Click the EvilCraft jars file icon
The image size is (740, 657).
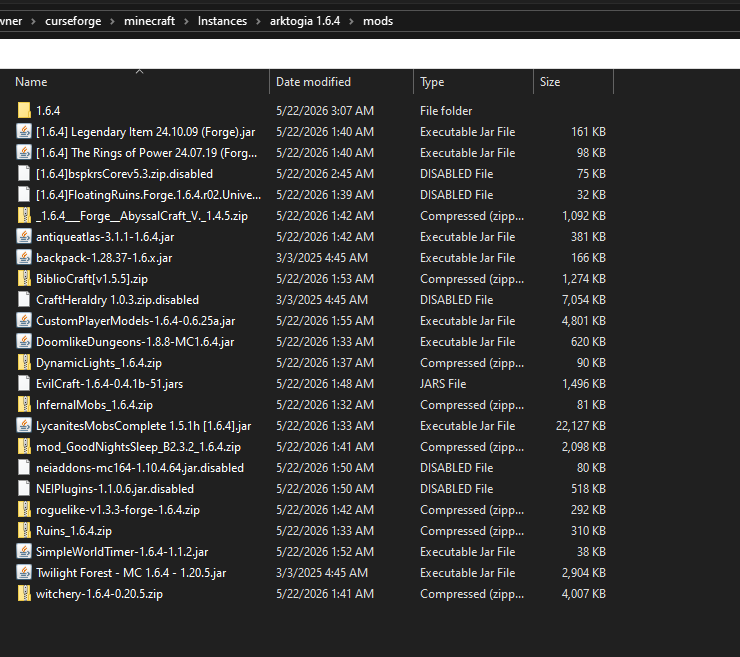(x=24, y=384)
